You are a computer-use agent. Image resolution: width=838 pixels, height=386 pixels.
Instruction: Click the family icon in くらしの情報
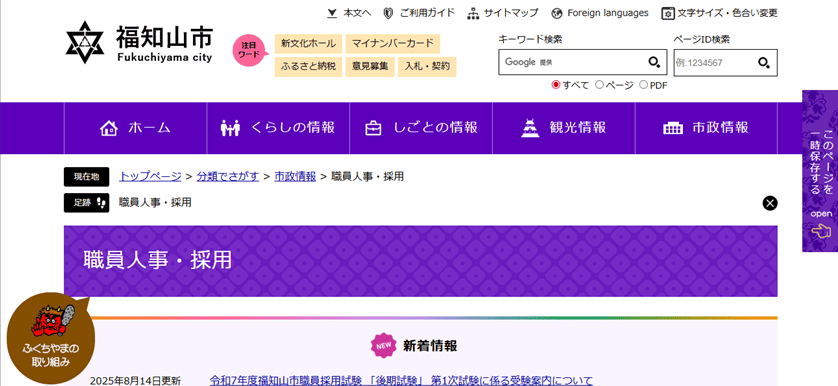230,128
